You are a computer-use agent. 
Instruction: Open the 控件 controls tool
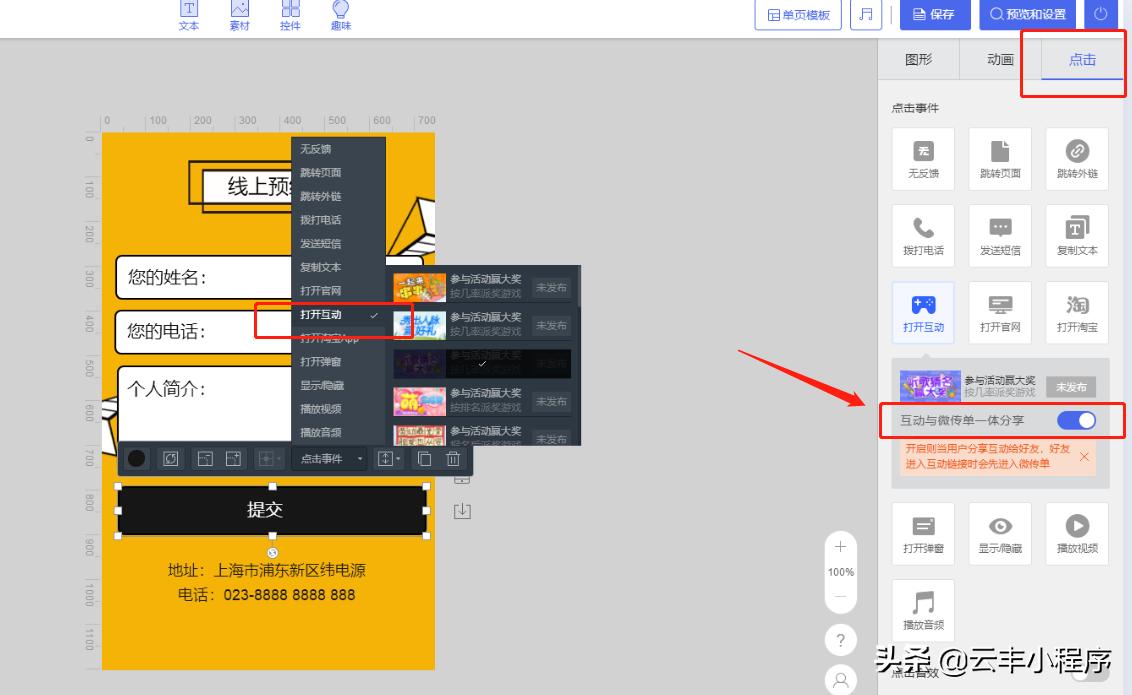[290, 15]
